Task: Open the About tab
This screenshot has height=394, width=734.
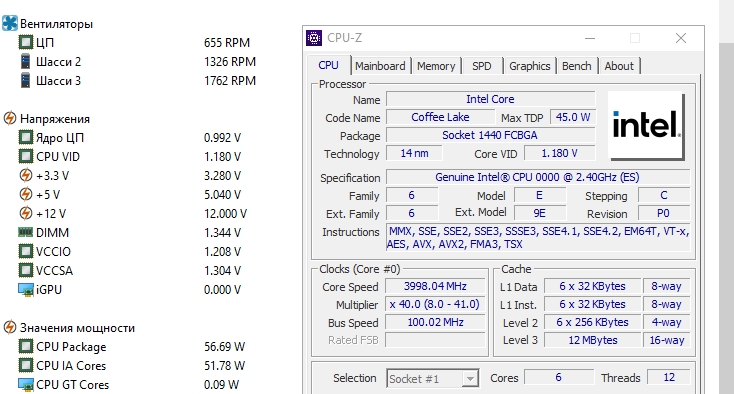Action: [619, 66]
